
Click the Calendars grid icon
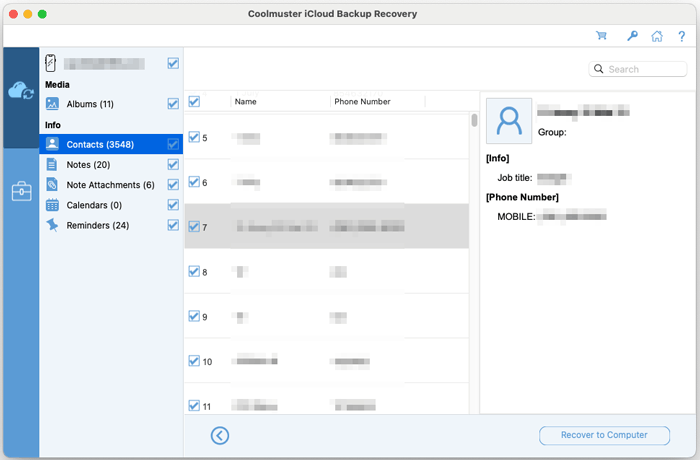tap(52, 205)
